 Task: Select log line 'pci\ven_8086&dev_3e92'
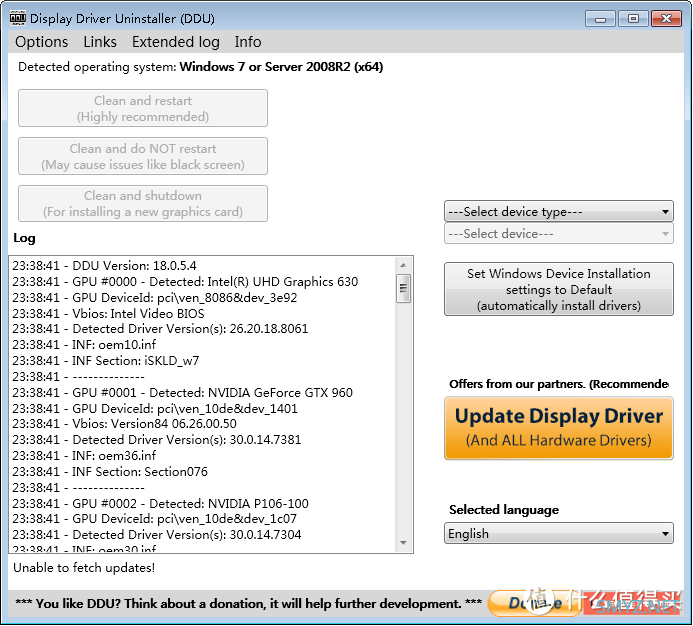[x=155, y=298]
